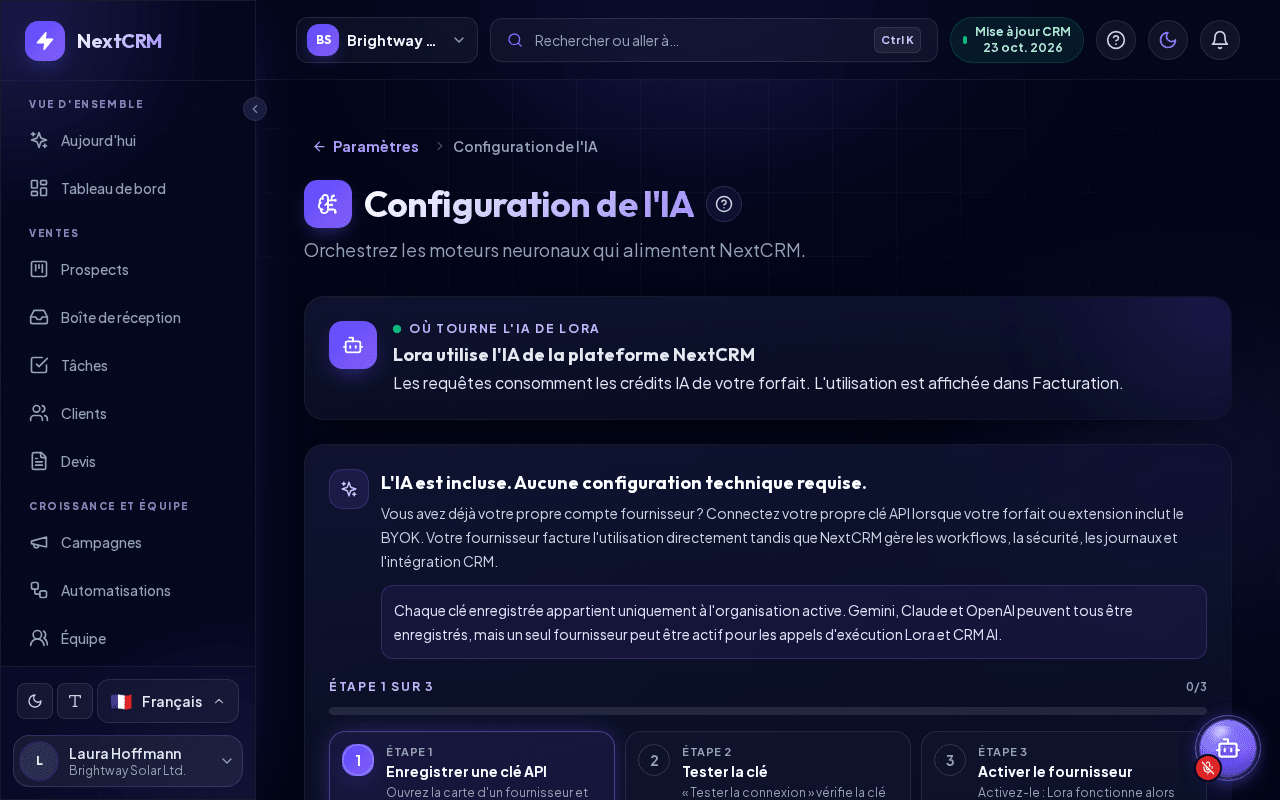Click the Devis document icon
Viewport: 1280px width, 800px height.
tap(39, 461)
